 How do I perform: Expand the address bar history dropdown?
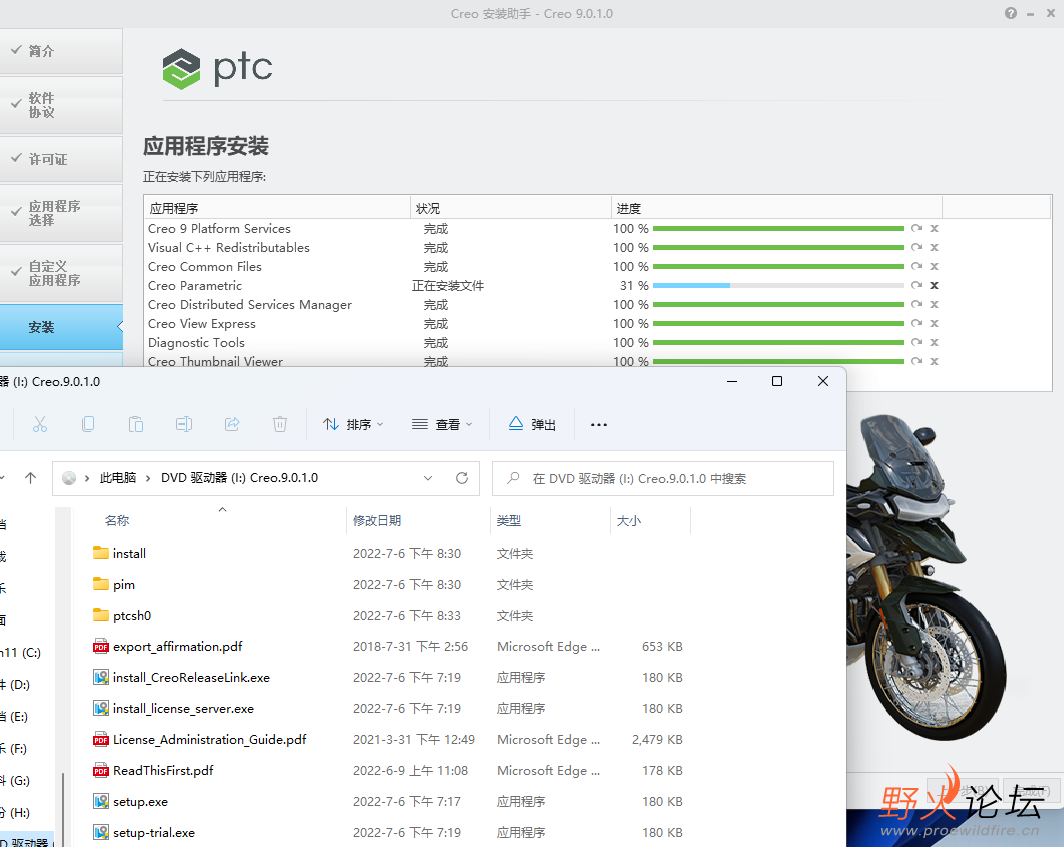(428, 478)
